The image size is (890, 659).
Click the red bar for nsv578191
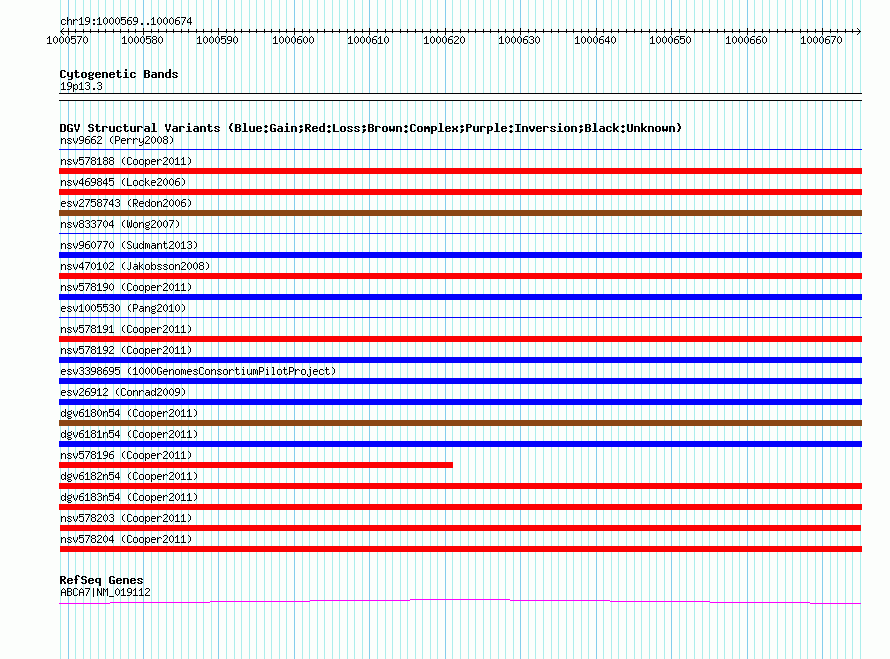pos(460,339)
